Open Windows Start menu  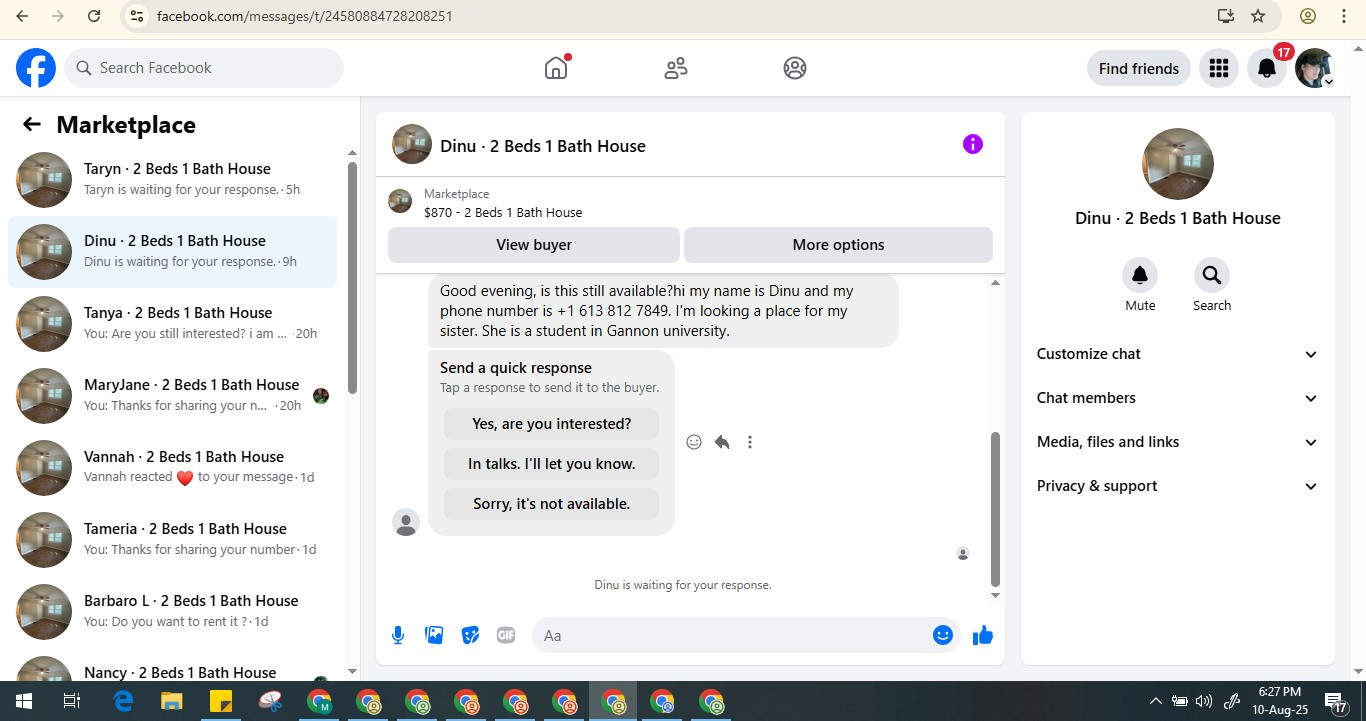(23, 701)
